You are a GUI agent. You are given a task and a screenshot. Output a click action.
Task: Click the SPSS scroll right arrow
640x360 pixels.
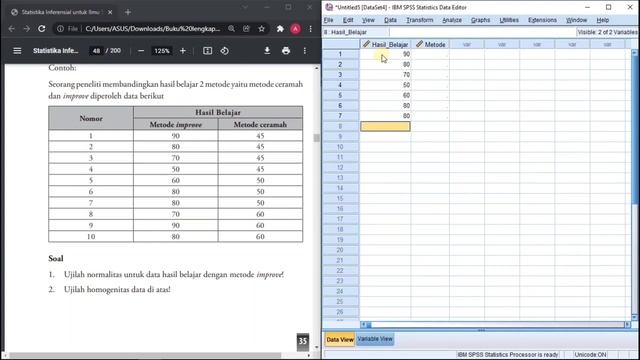click(628, 324)
